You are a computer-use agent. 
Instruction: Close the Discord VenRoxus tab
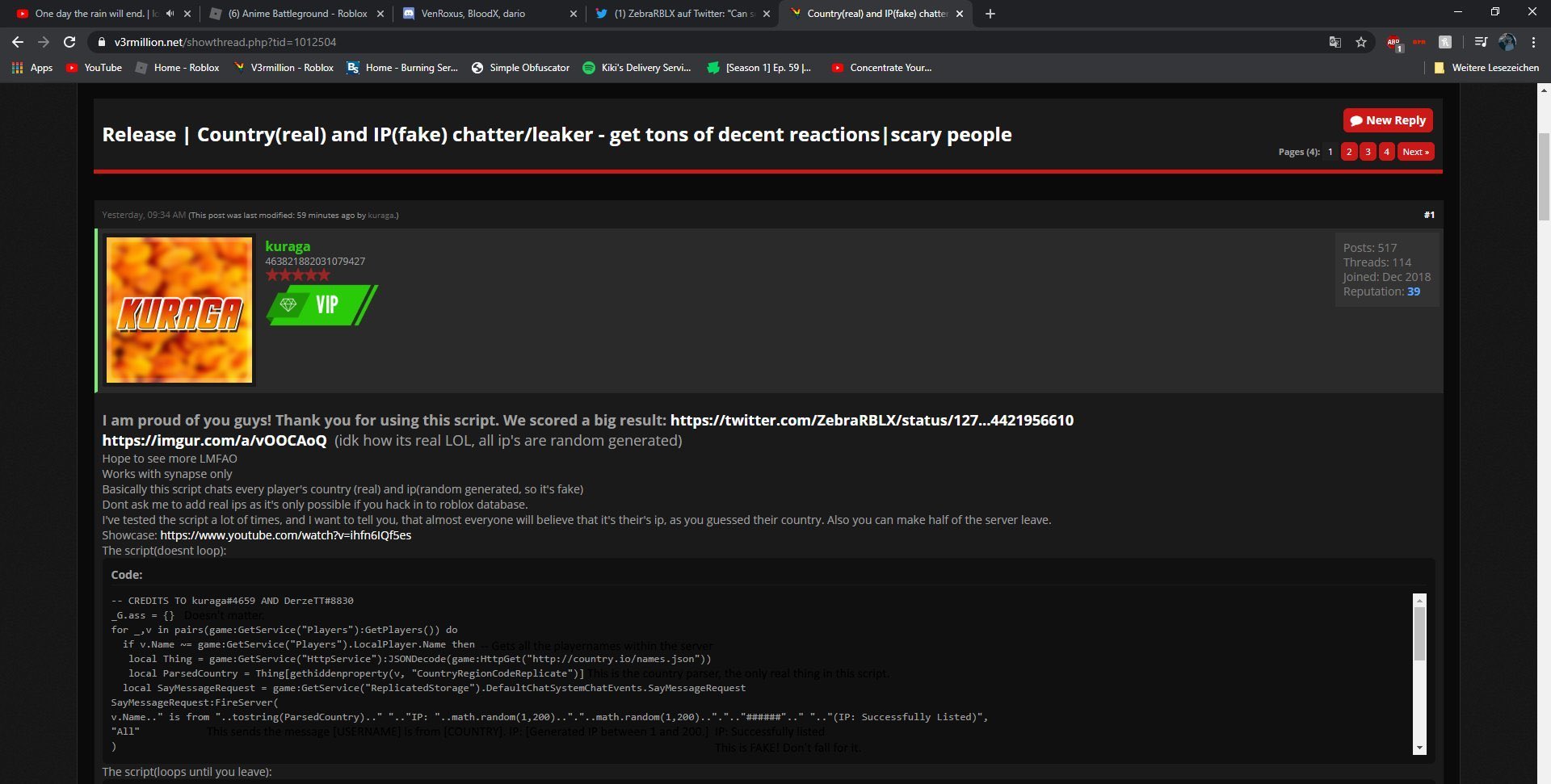(574, 14)
